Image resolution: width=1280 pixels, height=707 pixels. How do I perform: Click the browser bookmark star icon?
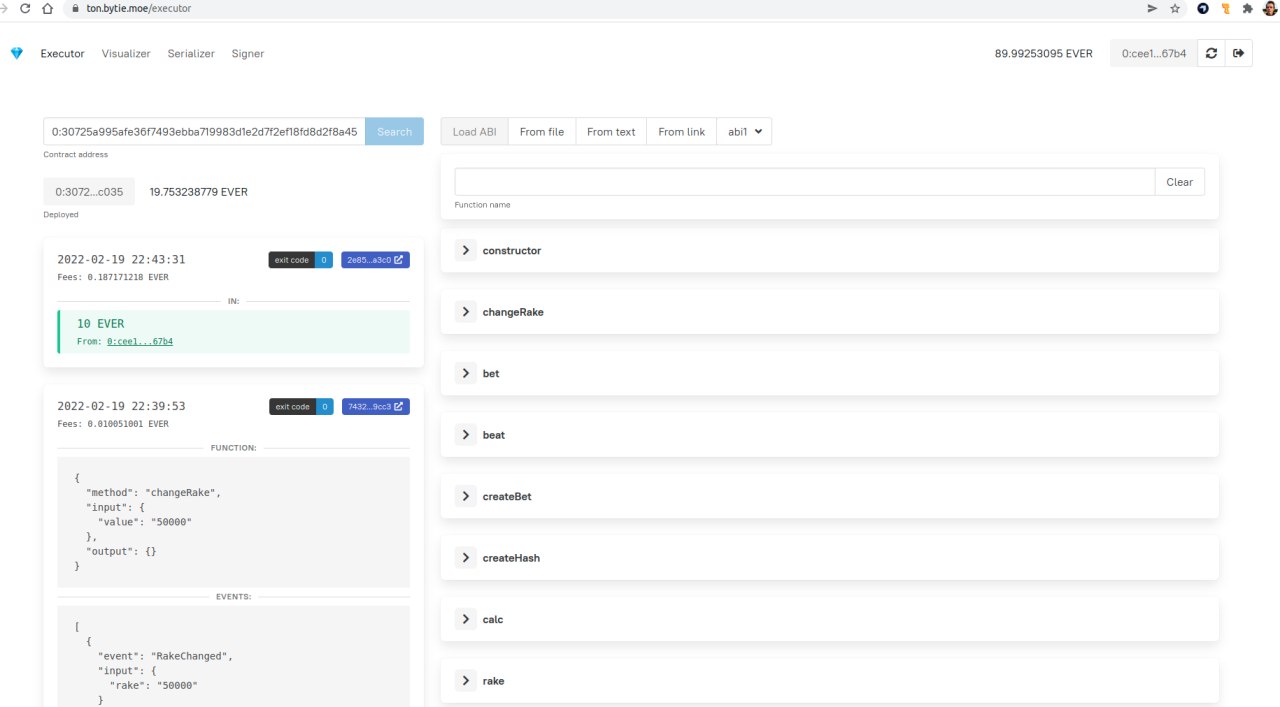(1175, 8)
